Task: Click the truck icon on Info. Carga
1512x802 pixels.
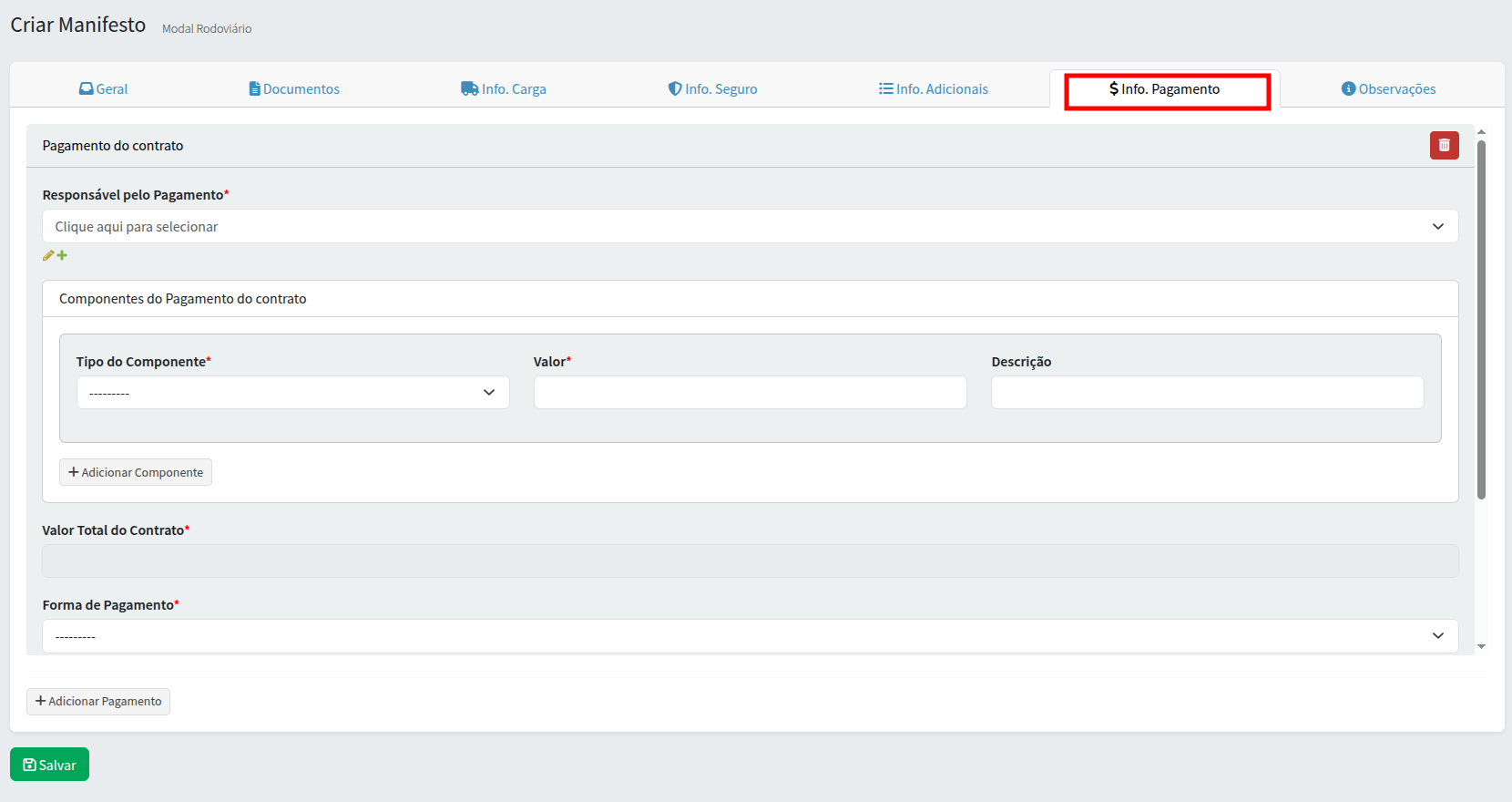Action: [469, 89]
